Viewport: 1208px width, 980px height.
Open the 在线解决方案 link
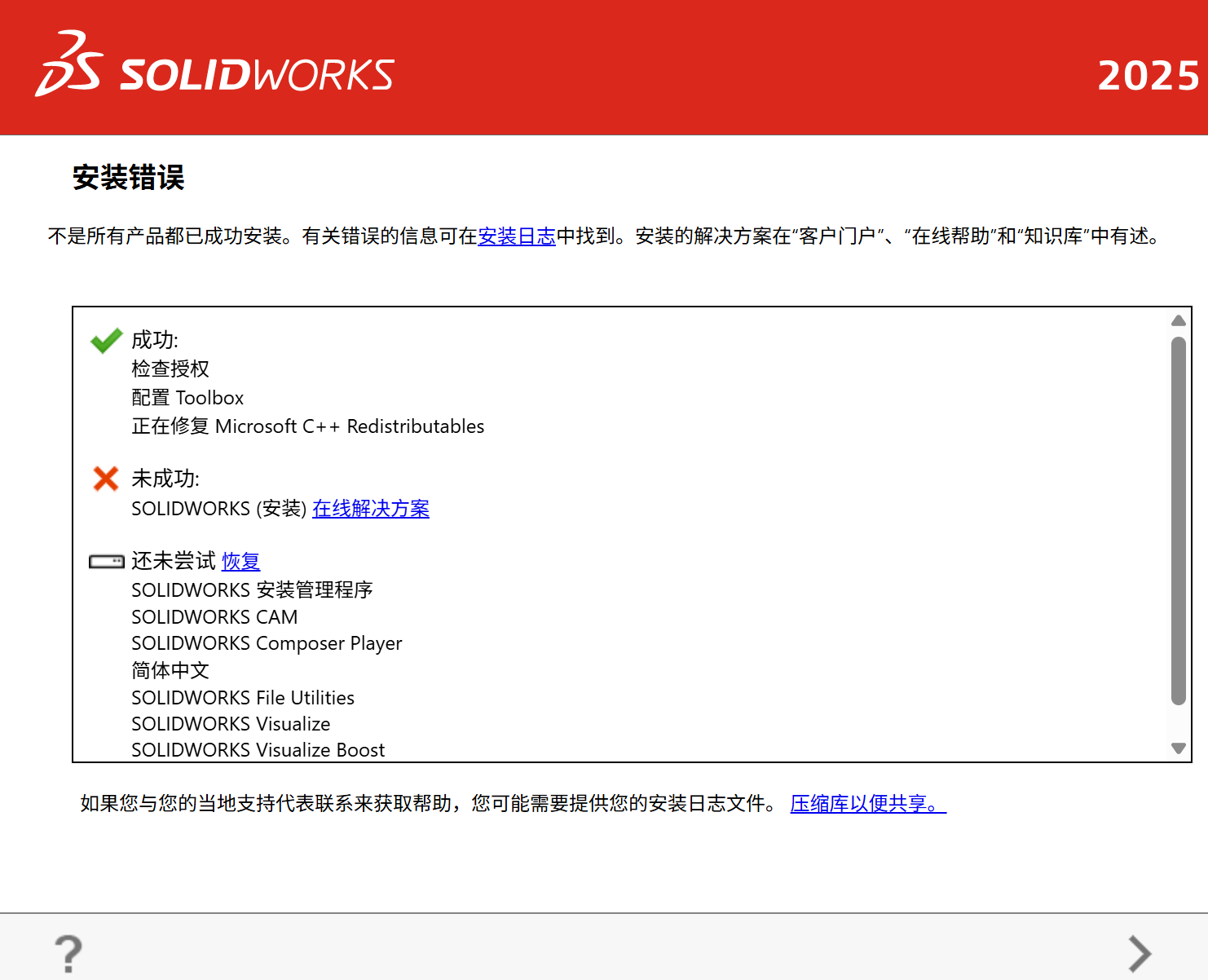[371, 509]
